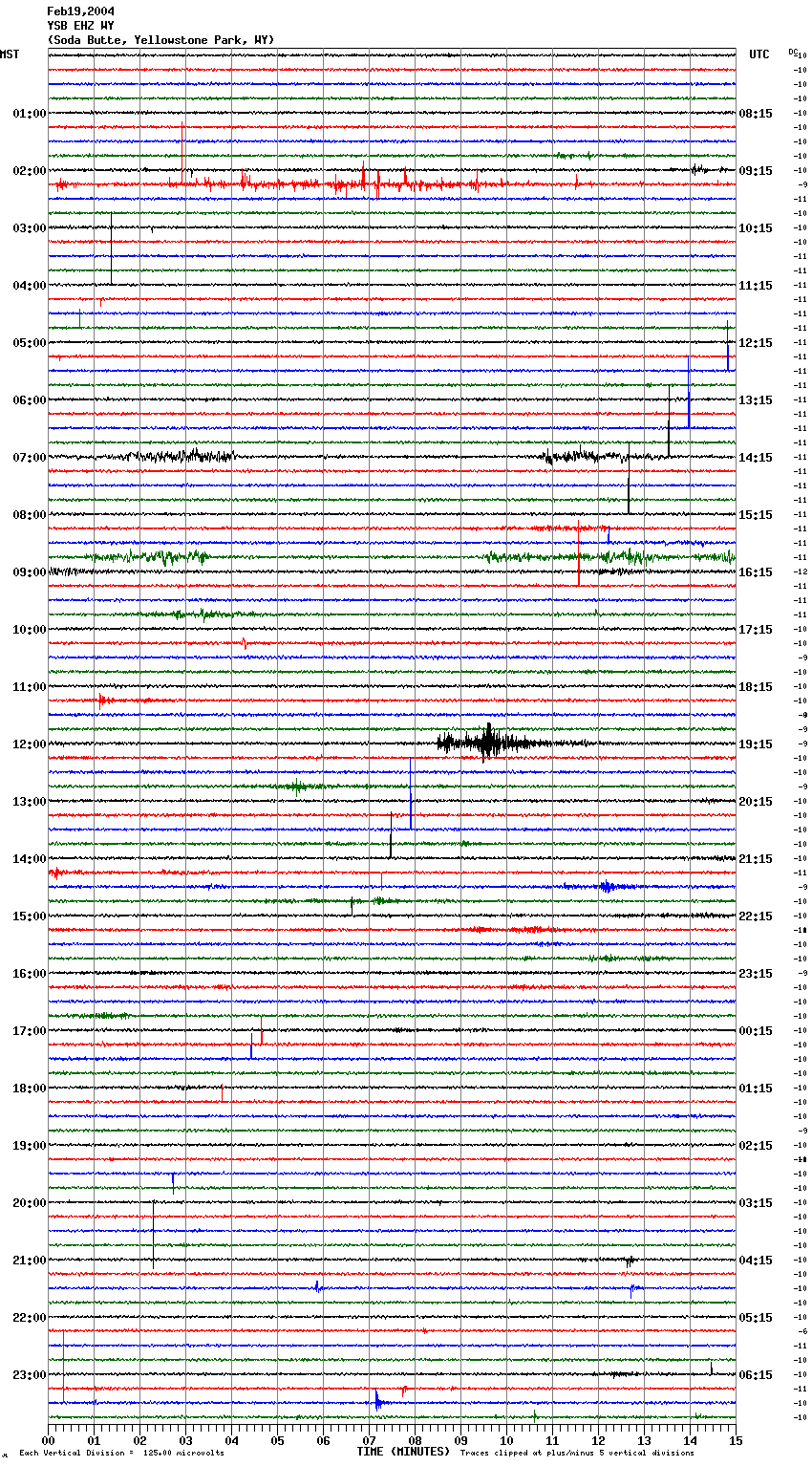Viewport: 812px width, 1466px height.
Task: Click the '16:00' MST hour label
Action: click(29, 974)
